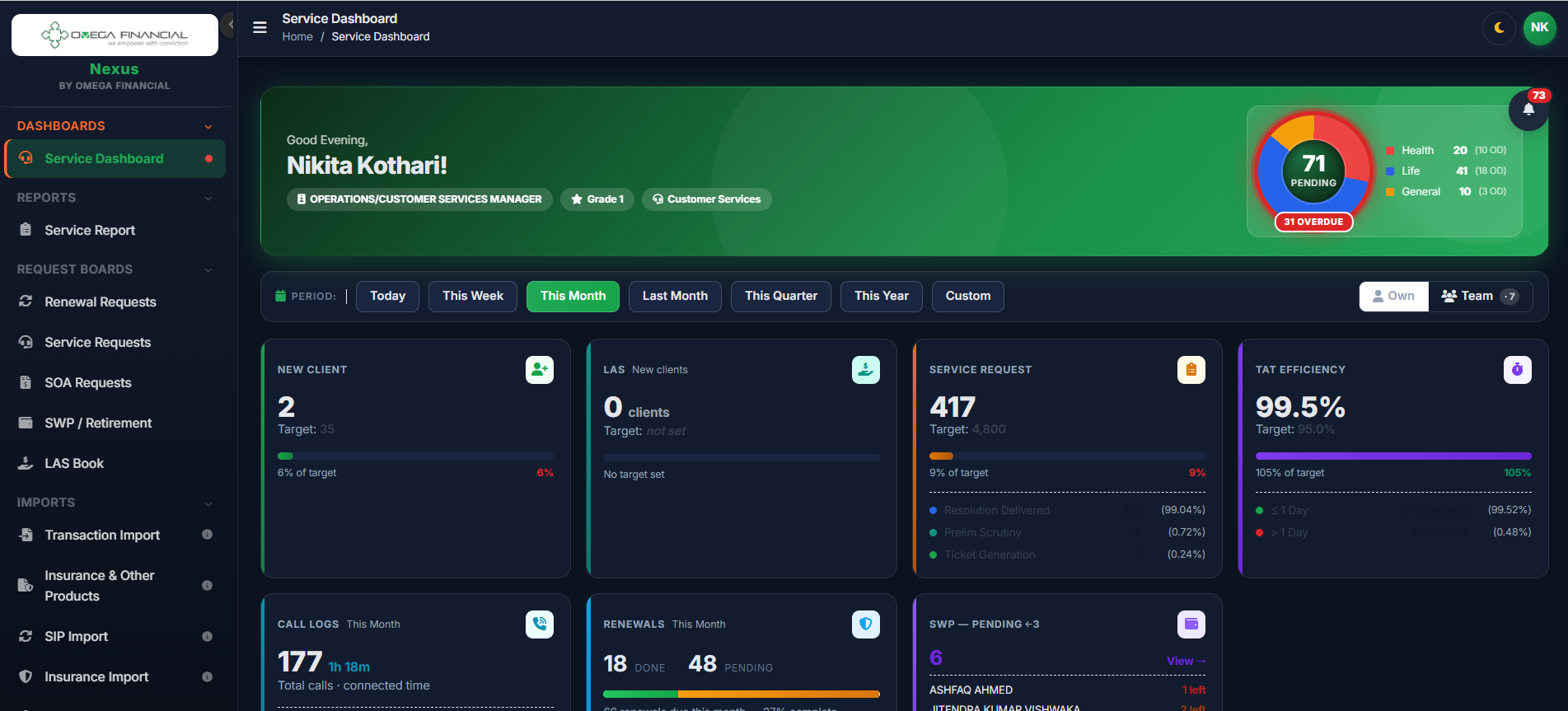The width and height of the screenshot is (1568, 711).
Task: Click the Renewals done/pending progress bar
Action: tap(742, 694)
